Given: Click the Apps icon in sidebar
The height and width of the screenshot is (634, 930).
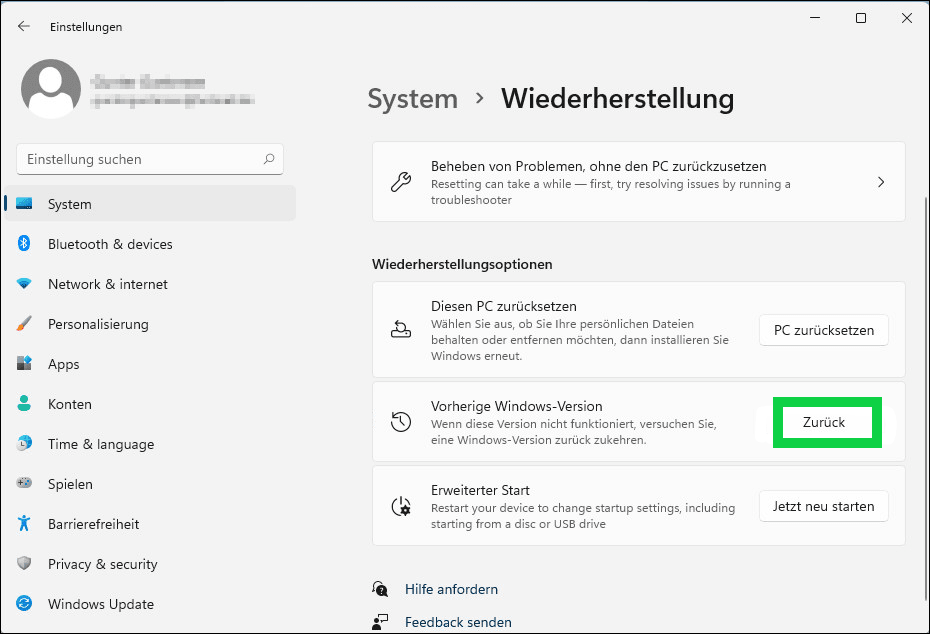Looking at the screenshot, I should pyautogui.click(x=24, y=364).
